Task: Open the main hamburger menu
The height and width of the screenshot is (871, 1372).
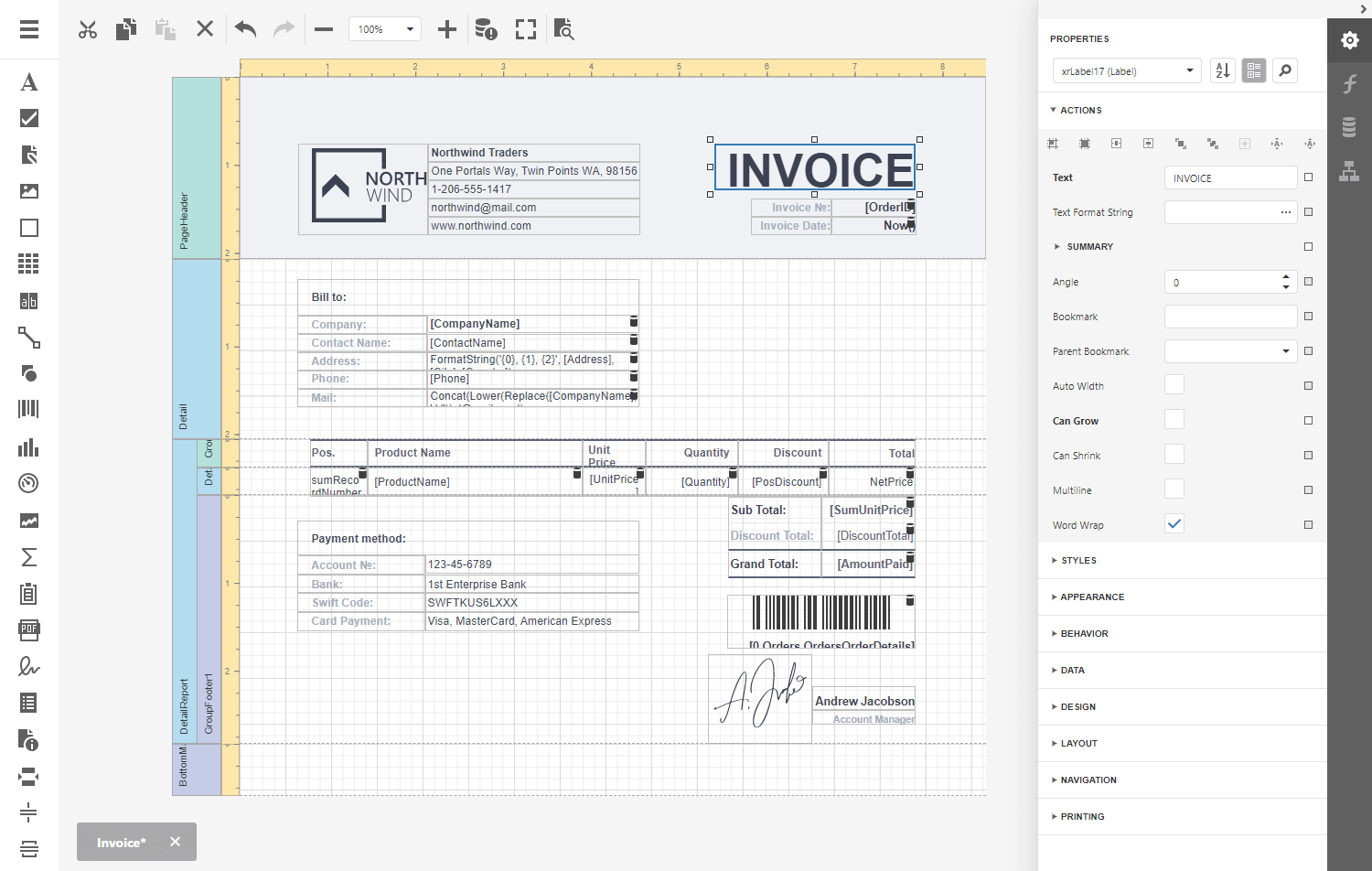Action: point(29,29)
